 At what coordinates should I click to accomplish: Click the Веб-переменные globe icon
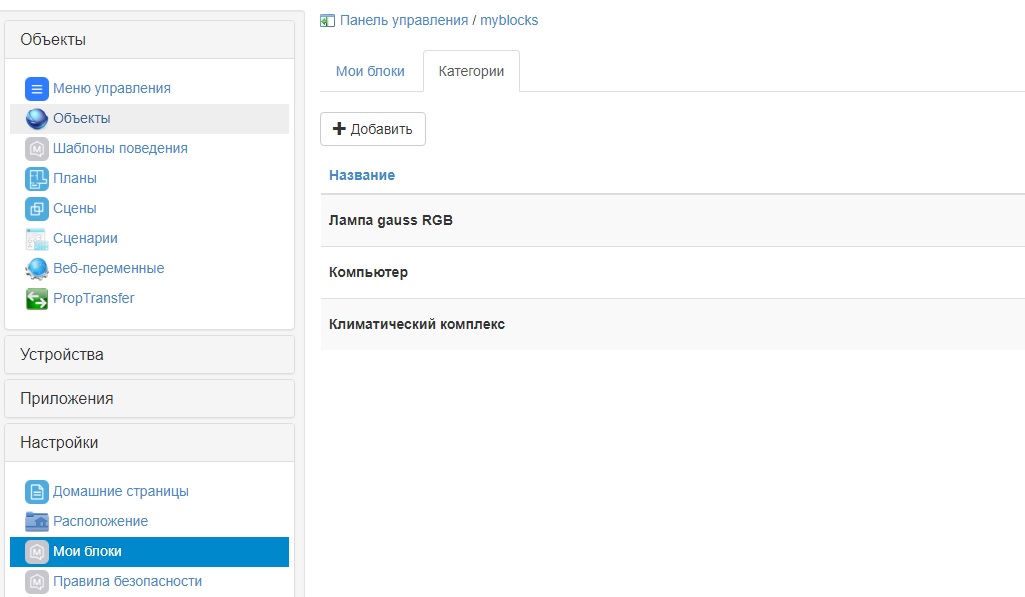point(37,269)
